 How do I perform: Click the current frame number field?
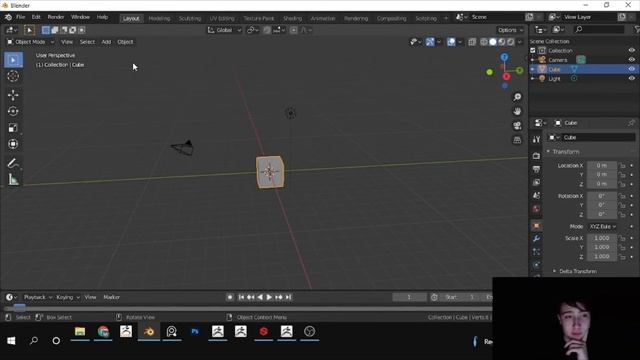[x=409, y=297]
